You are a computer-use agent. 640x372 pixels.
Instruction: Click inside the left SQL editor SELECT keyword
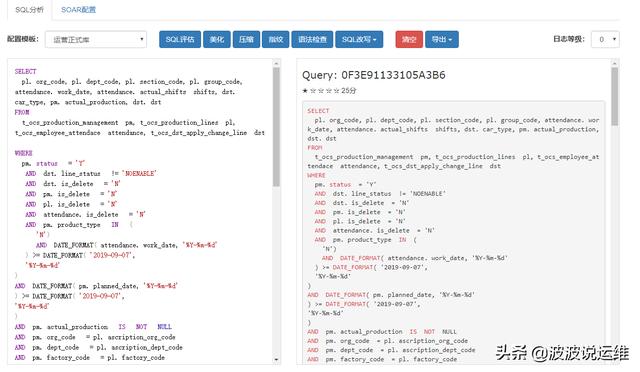click(25, 71)
